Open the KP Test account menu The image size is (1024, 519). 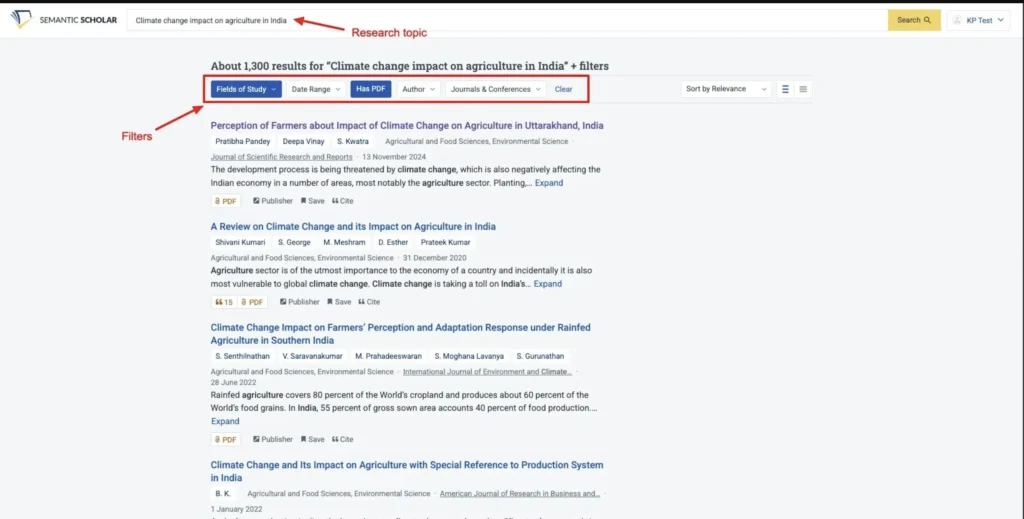[978, 20]
